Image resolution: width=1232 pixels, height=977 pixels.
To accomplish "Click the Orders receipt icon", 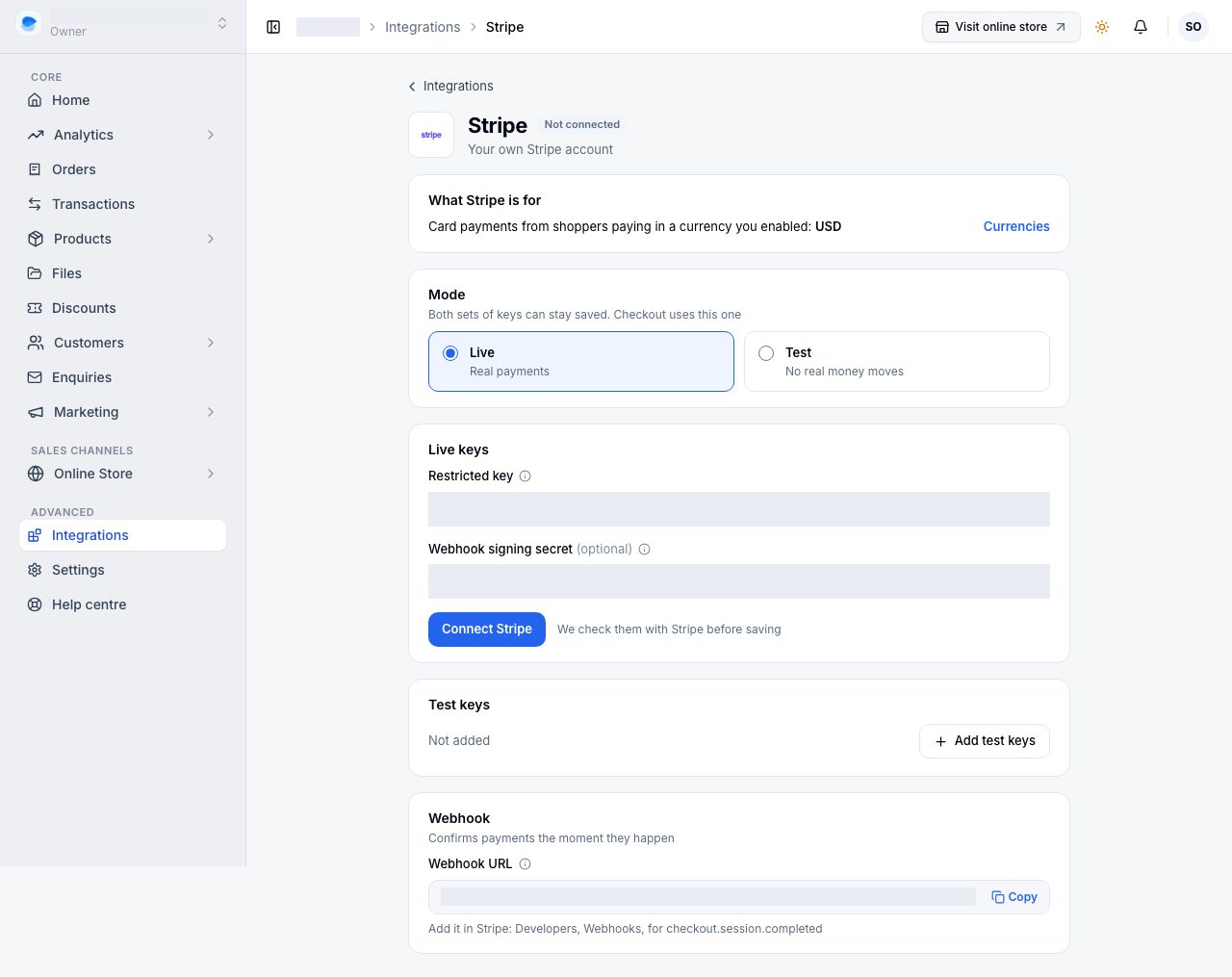I will 35,169.
